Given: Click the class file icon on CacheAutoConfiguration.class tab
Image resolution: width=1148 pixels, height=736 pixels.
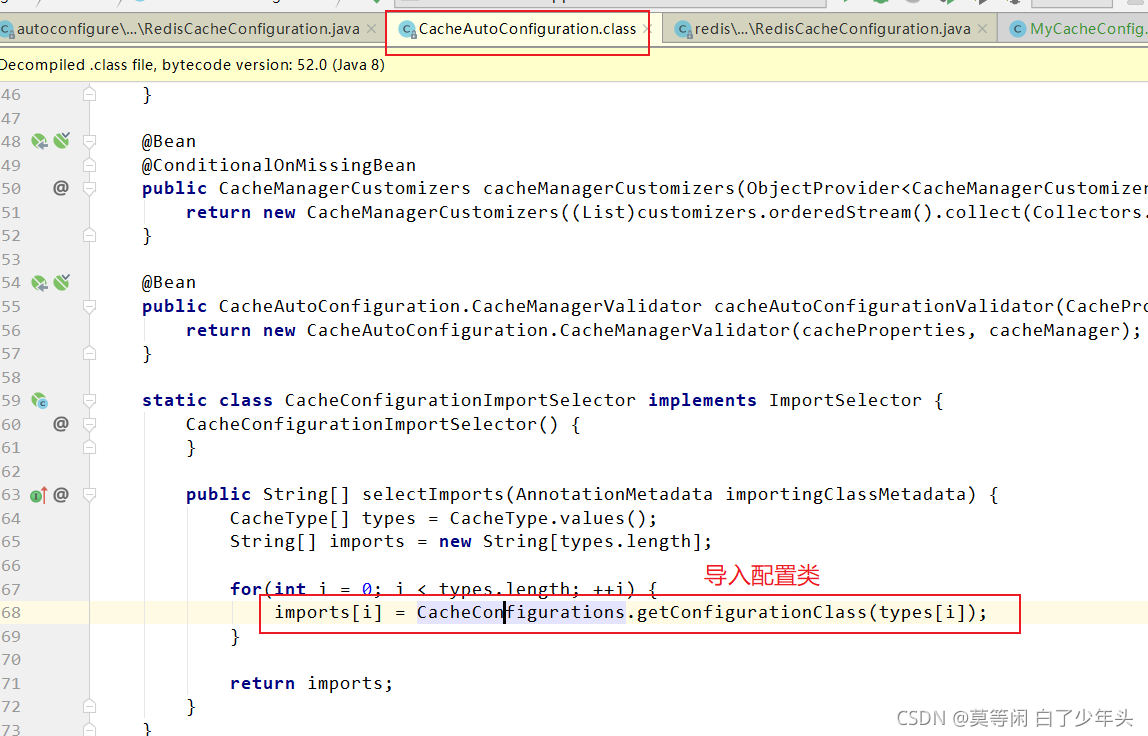Looking at the screenshot, I should (407, 29).
